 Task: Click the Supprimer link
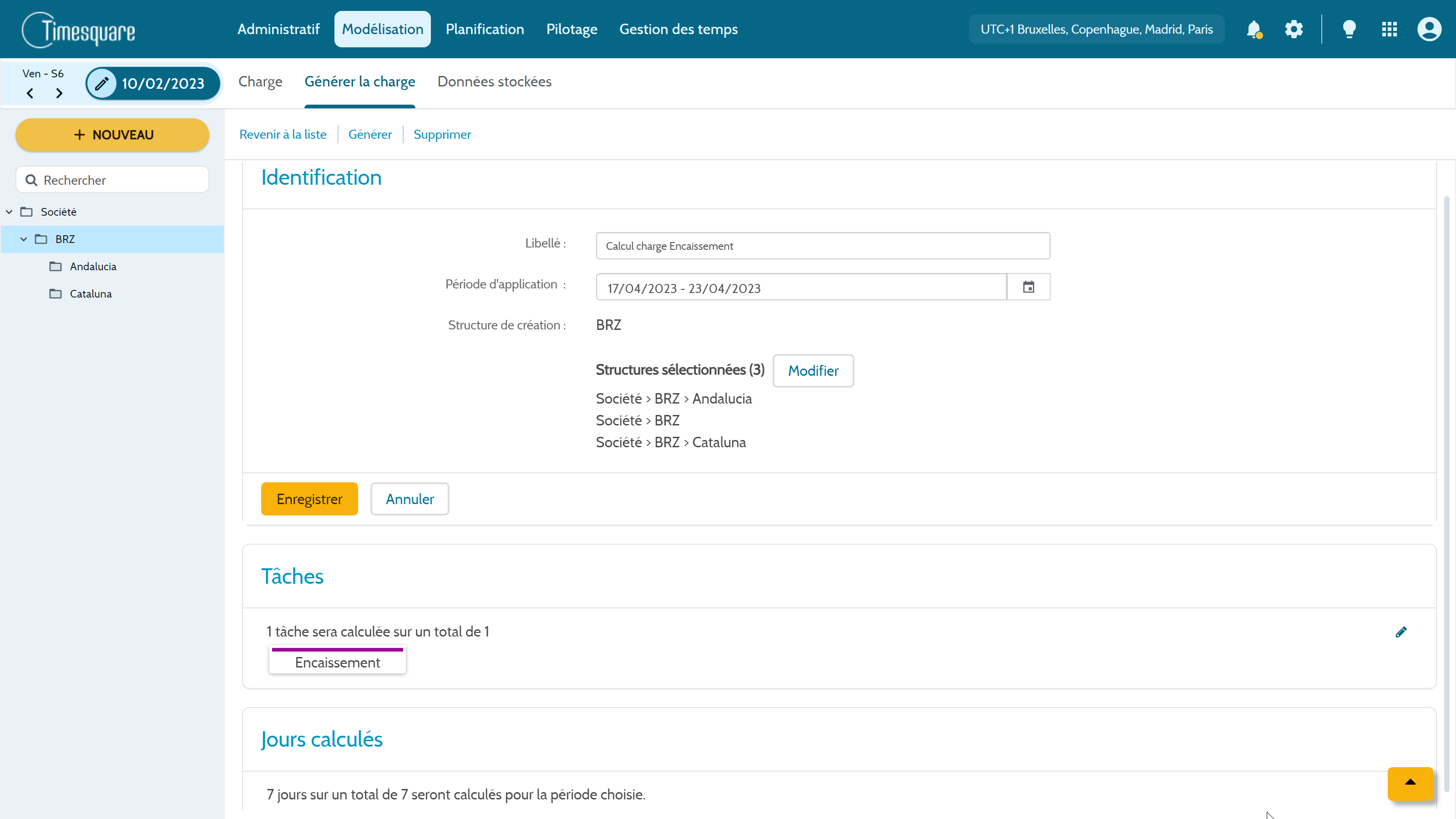(442, 135)
